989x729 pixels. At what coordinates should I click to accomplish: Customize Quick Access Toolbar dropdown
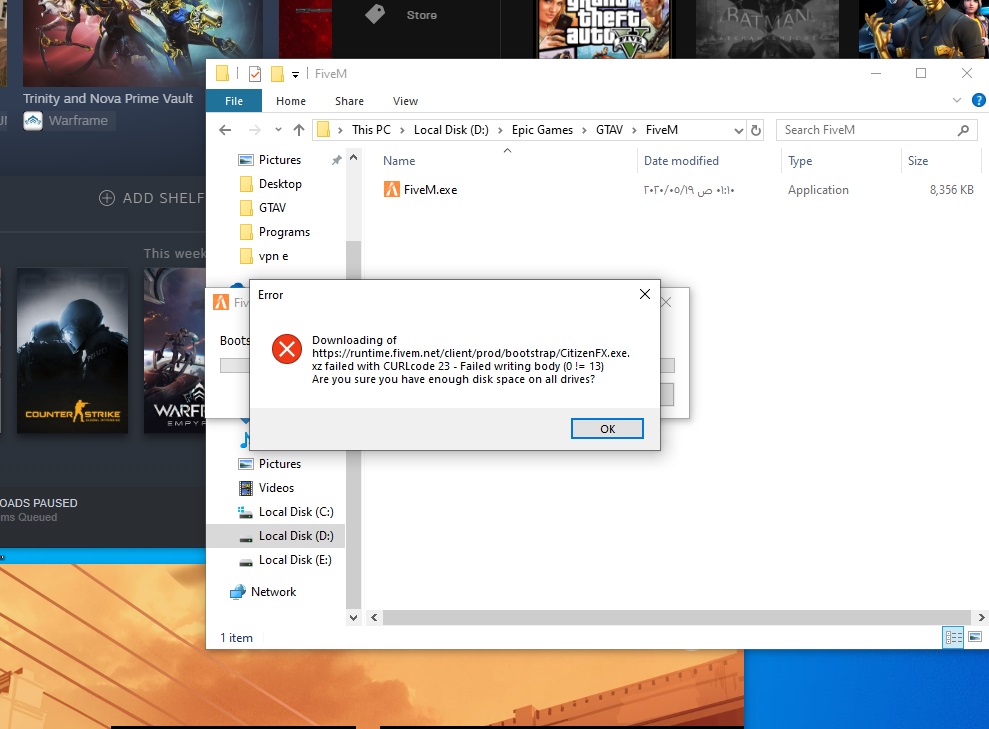coord(297,74)
